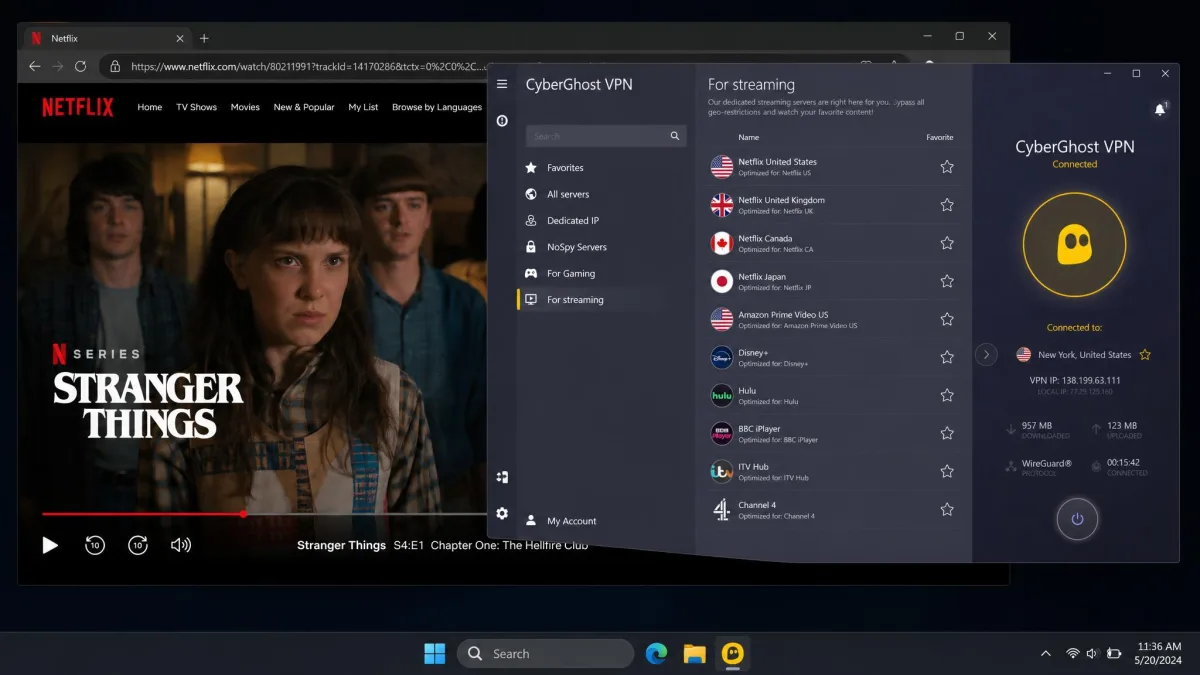Open CyberGhost from the taskbar
The width and height of the screenshot is (1200, 675).
[734, 654]
